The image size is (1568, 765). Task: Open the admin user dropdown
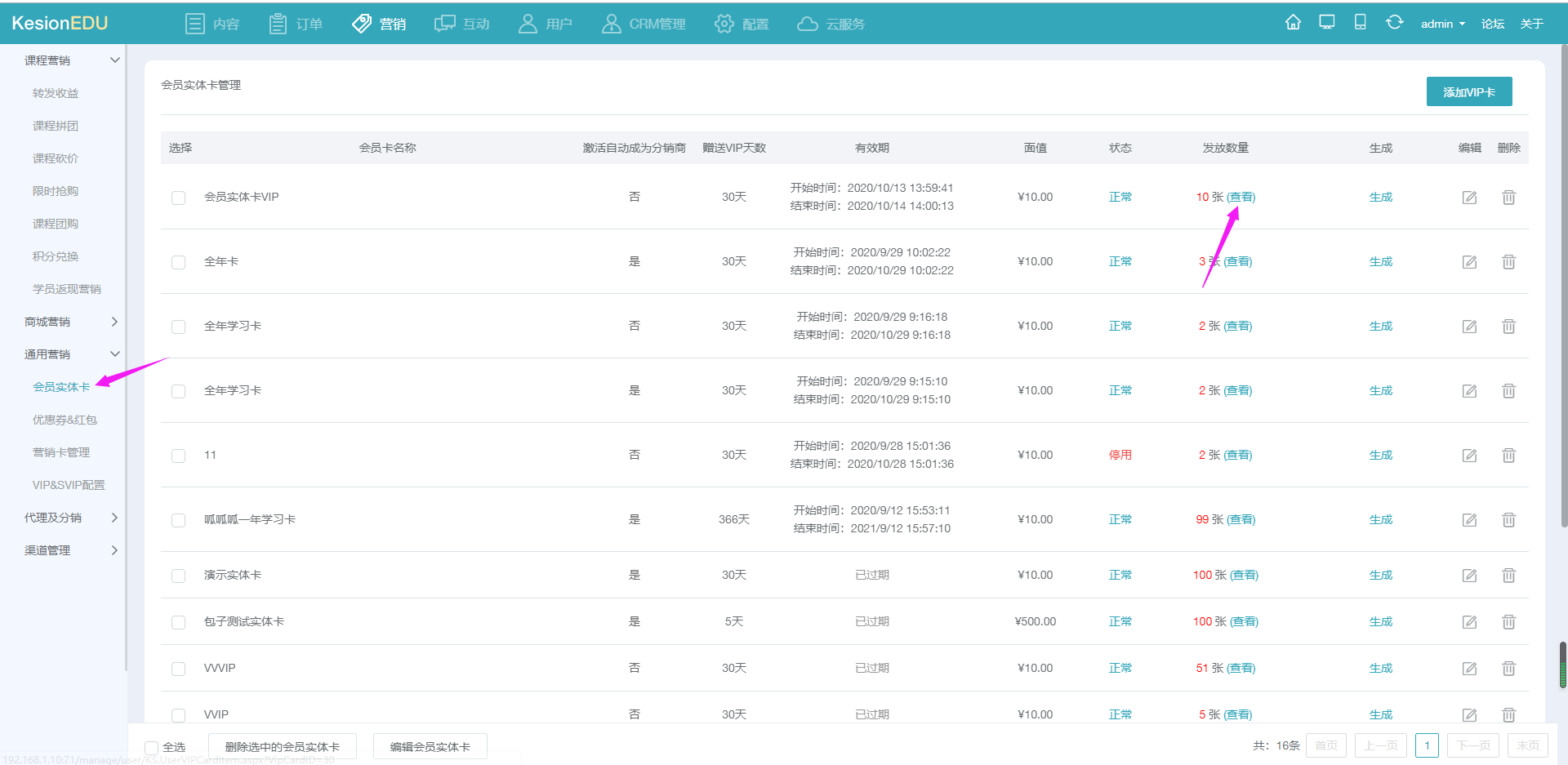point(1442,24)
